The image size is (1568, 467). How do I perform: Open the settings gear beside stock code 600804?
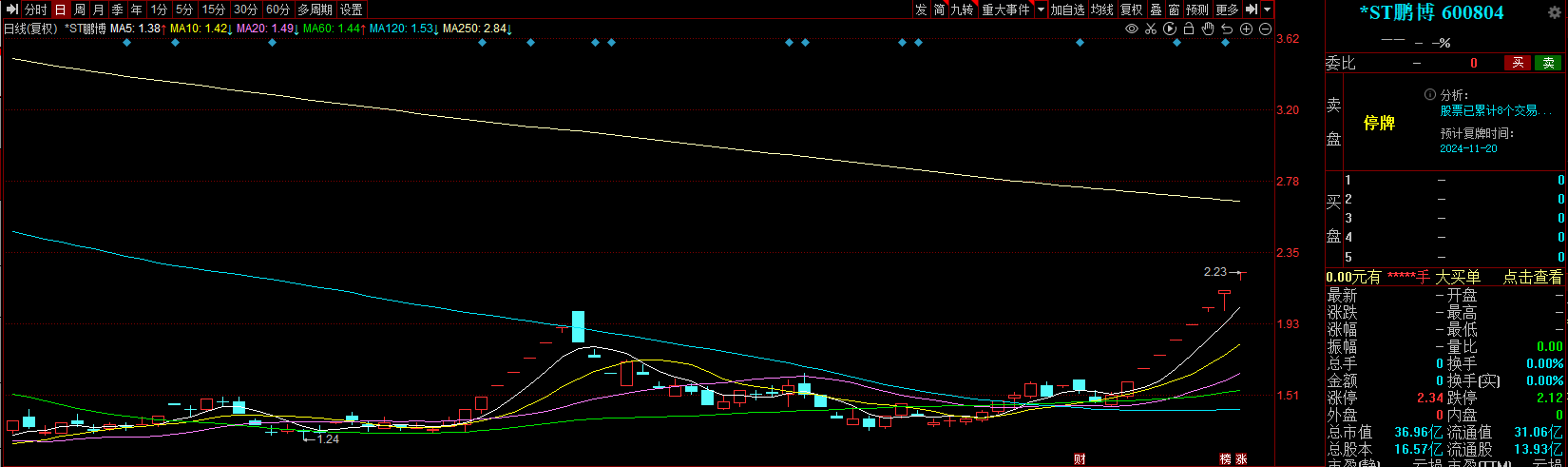1555,12
